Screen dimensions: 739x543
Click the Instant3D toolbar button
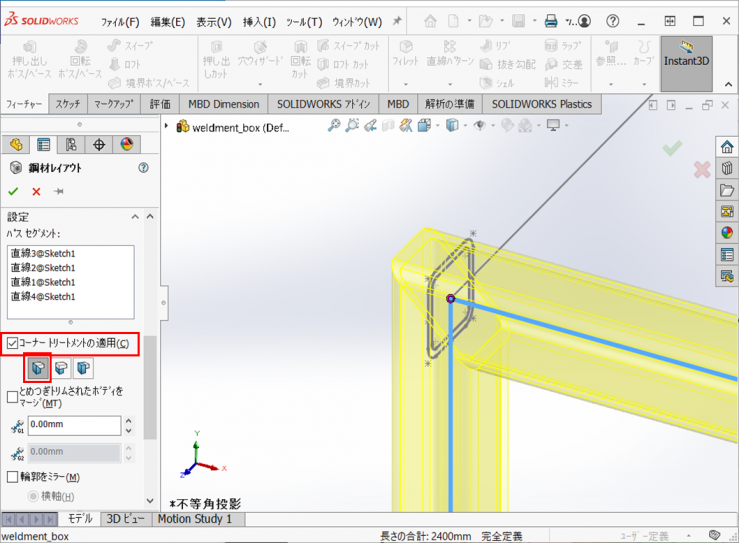(686, 62)
